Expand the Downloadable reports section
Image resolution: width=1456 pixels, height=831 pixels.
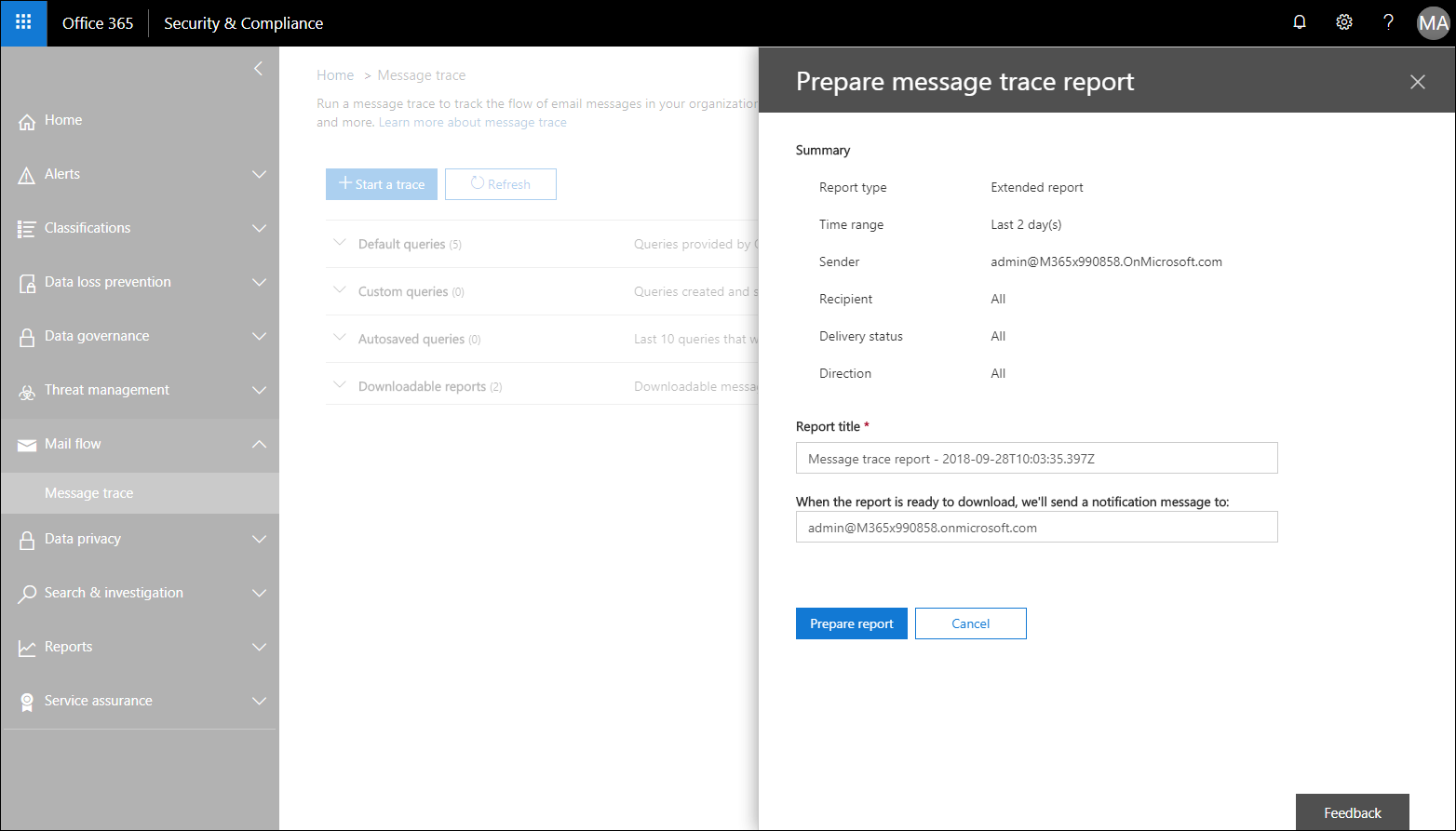pos(341,384)
